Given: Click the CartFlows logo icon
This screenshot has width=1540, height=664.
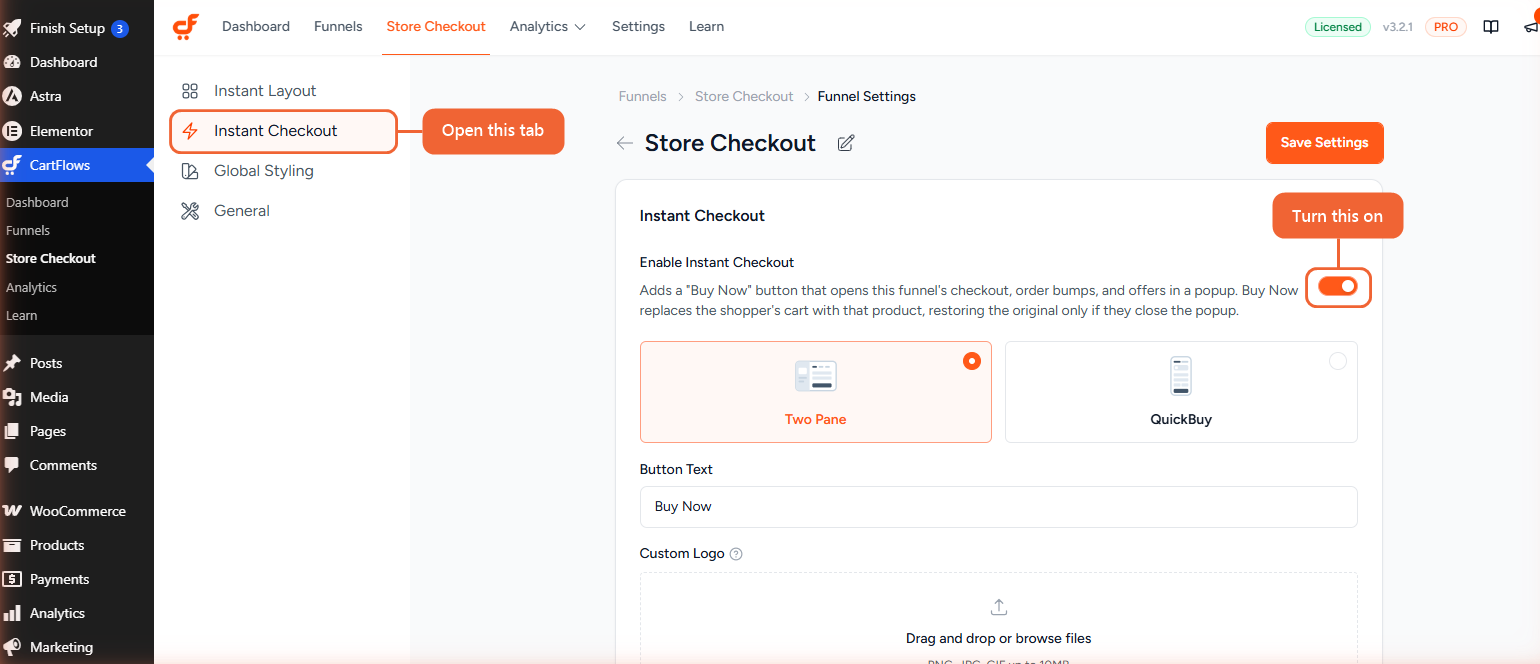Looking at the screenshot, I should tap(186, 27).
